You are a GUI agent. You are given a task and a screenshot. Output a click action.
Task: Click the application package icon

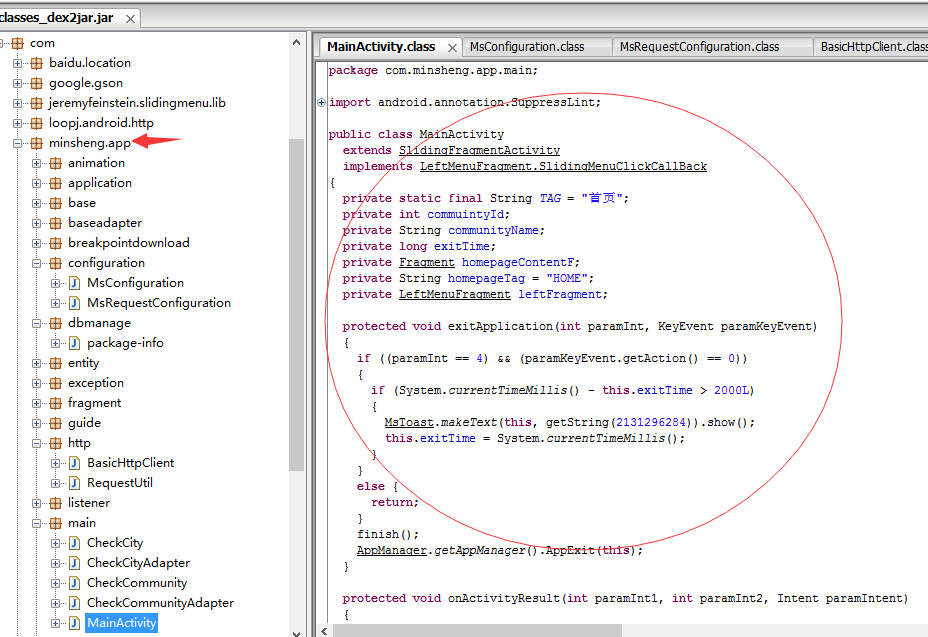(56, 184)
